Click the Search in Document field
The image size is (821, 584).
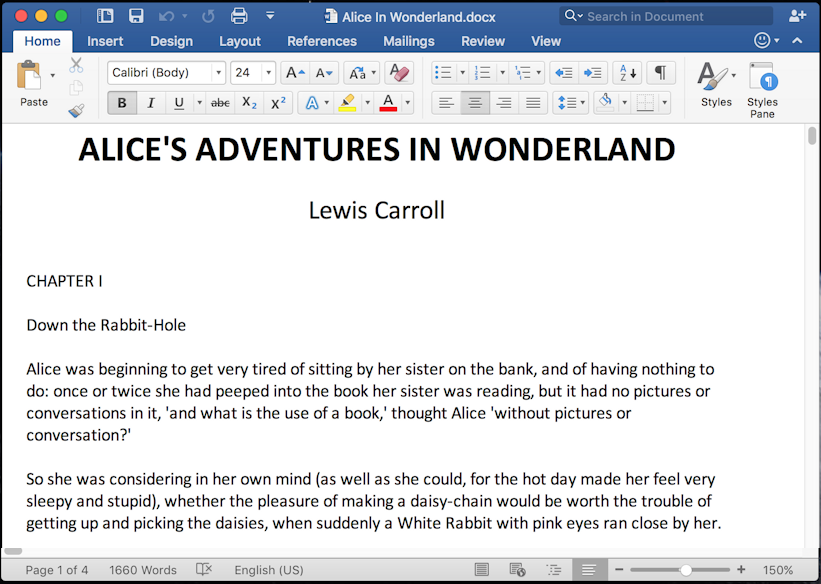pos(666,16)
